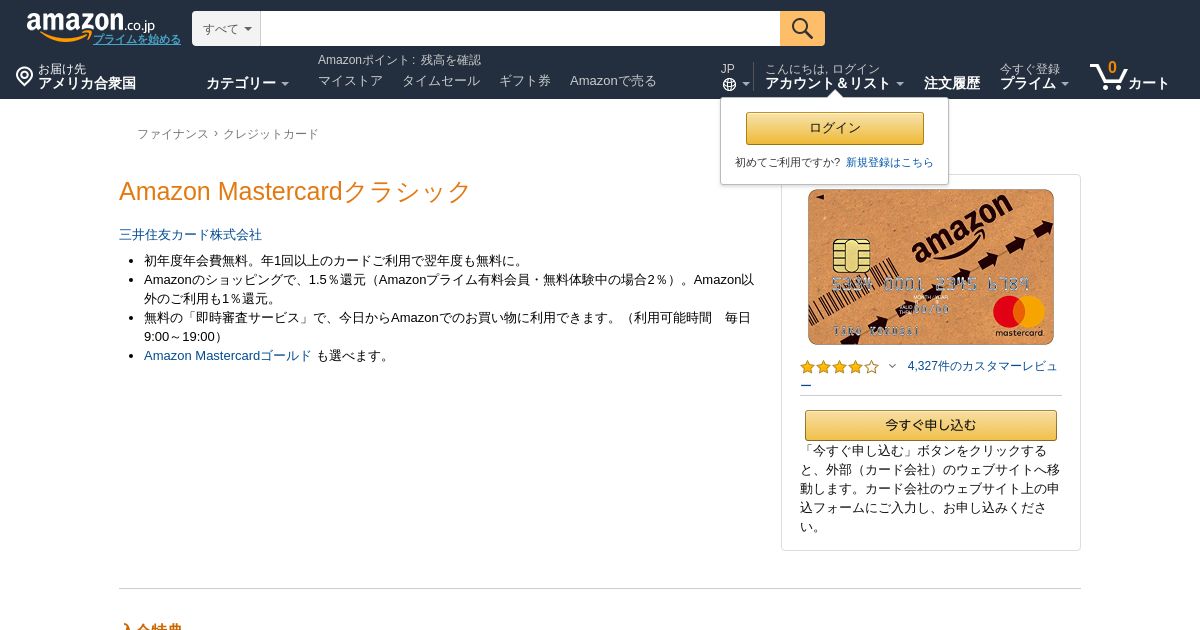Click the Amazon.co.jp logo
The height and width of the screenshot is (630, 1200).
pyautogui.click(x=90, y=26)
